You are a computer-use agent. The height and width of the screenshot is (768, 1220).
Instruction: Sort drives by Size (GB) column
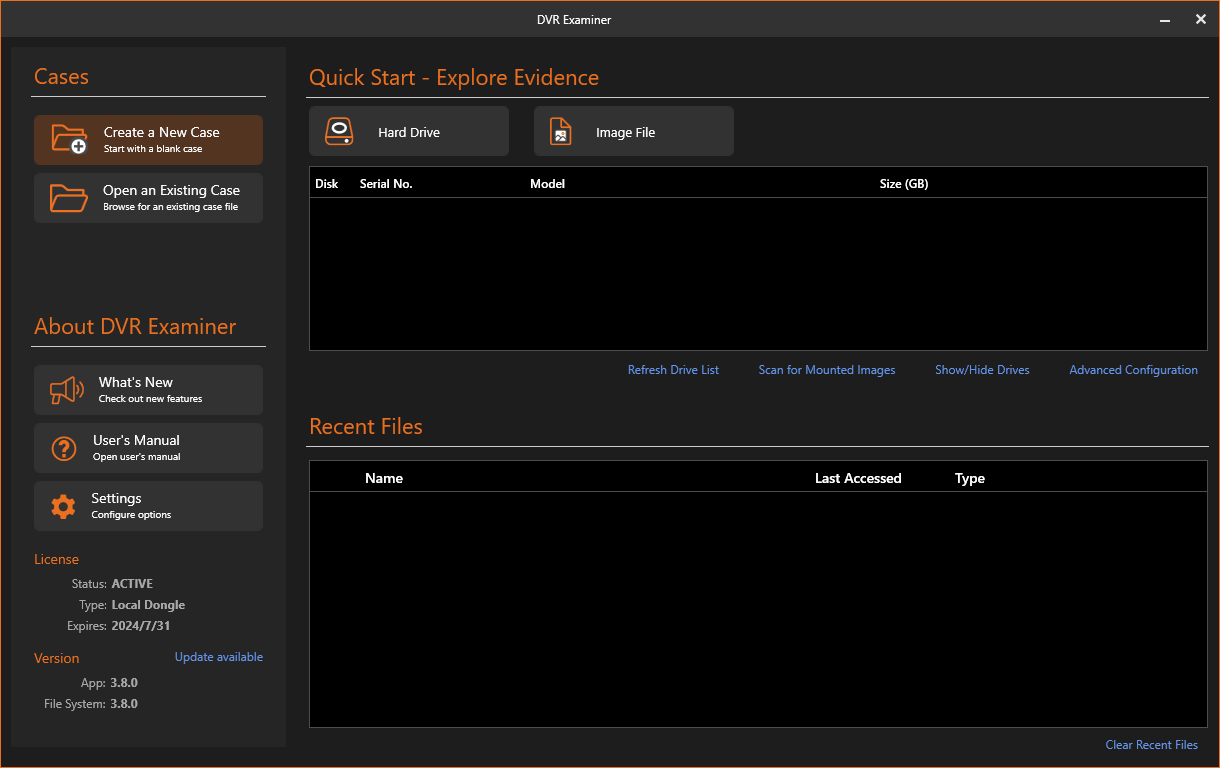[x=903, y=184]
